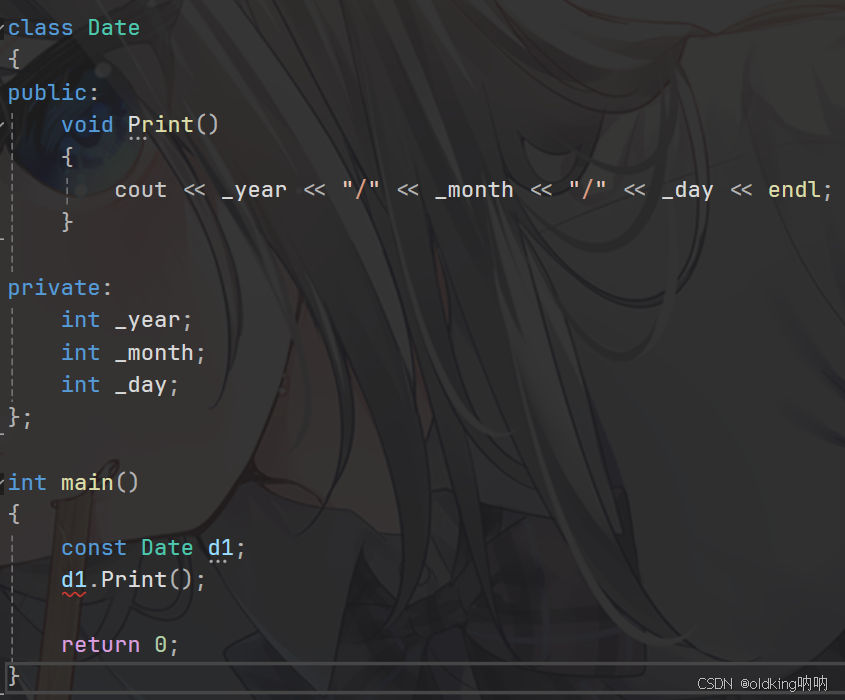Viewport: 845px width, 700px height.
Task: Select the "Date" class name in the class declaration
Action: (114, 27)
